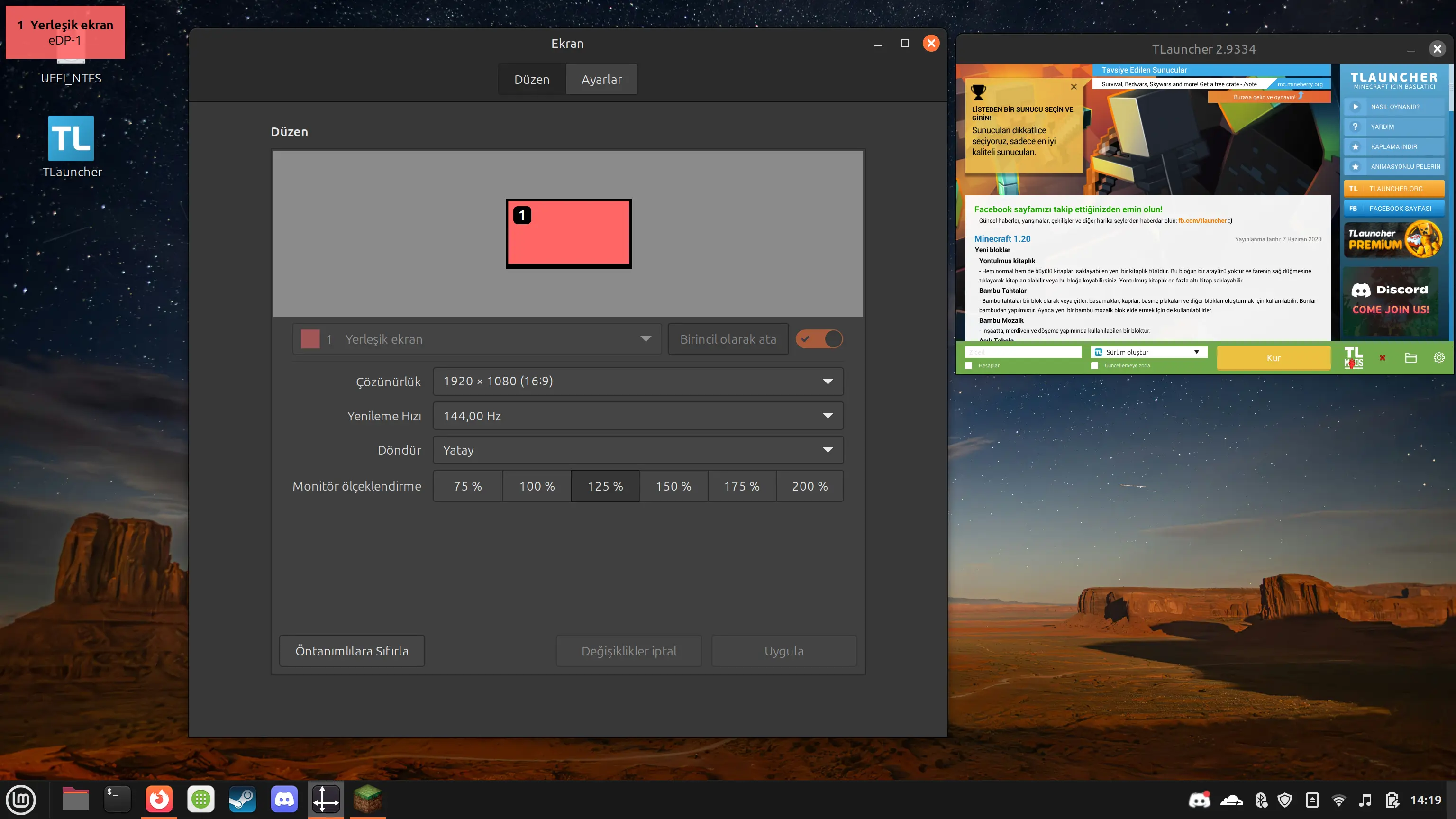Click the star icon beside KAPLAMA INDIR
The image size is (1456, 819).
point(1355,146)
